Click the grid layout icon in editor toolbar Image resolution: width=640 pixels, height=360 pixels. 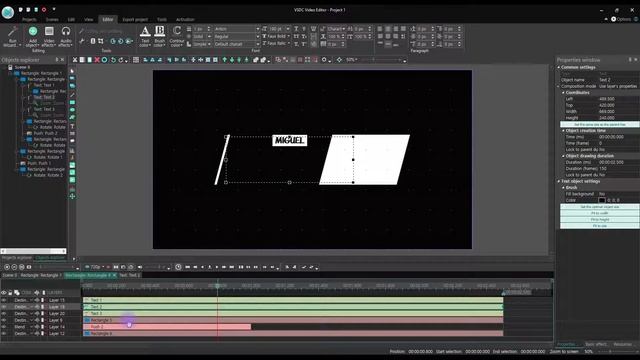tap(136, 60)
